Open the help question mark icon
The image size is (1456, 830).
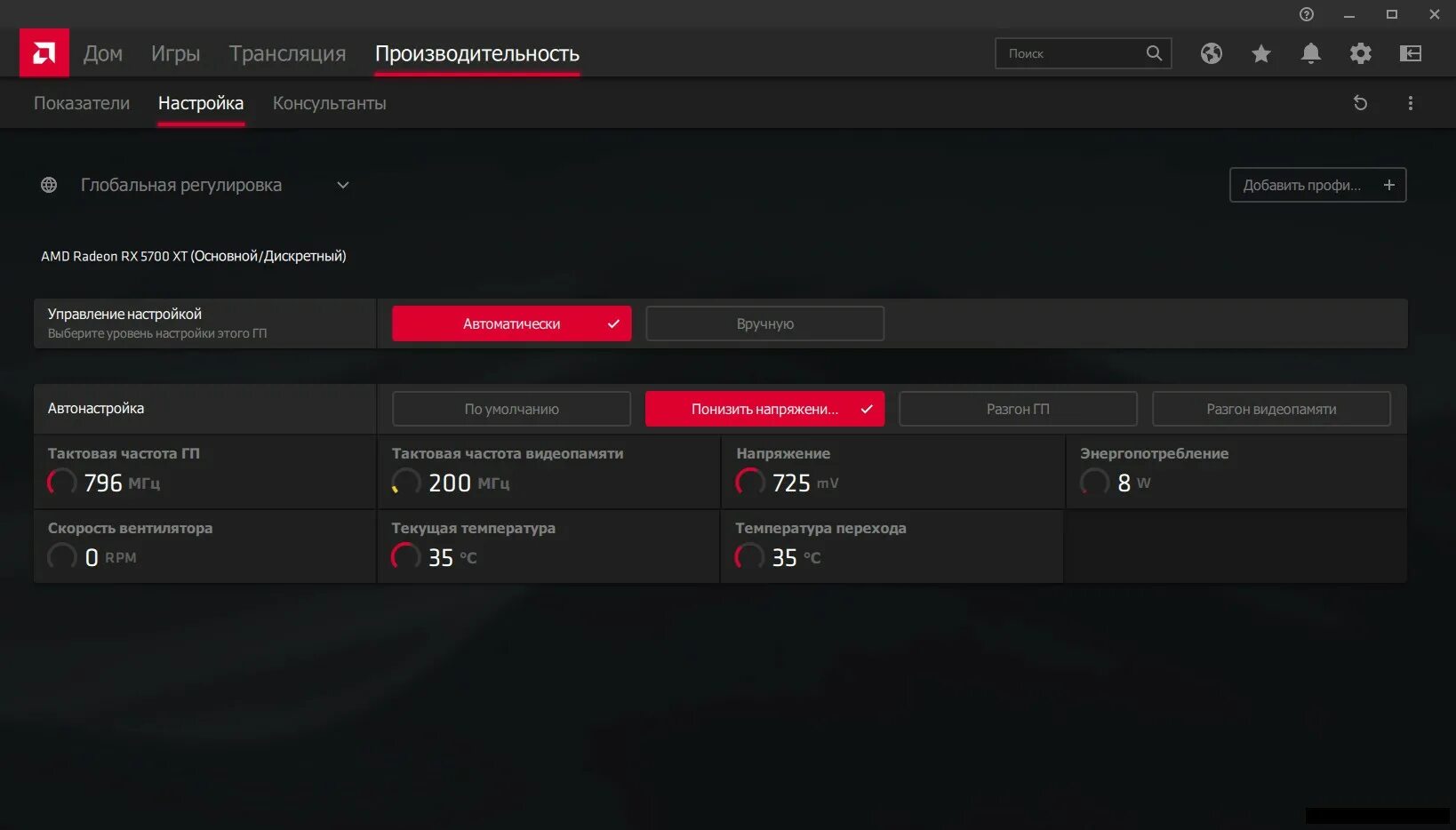[1306, 14]
